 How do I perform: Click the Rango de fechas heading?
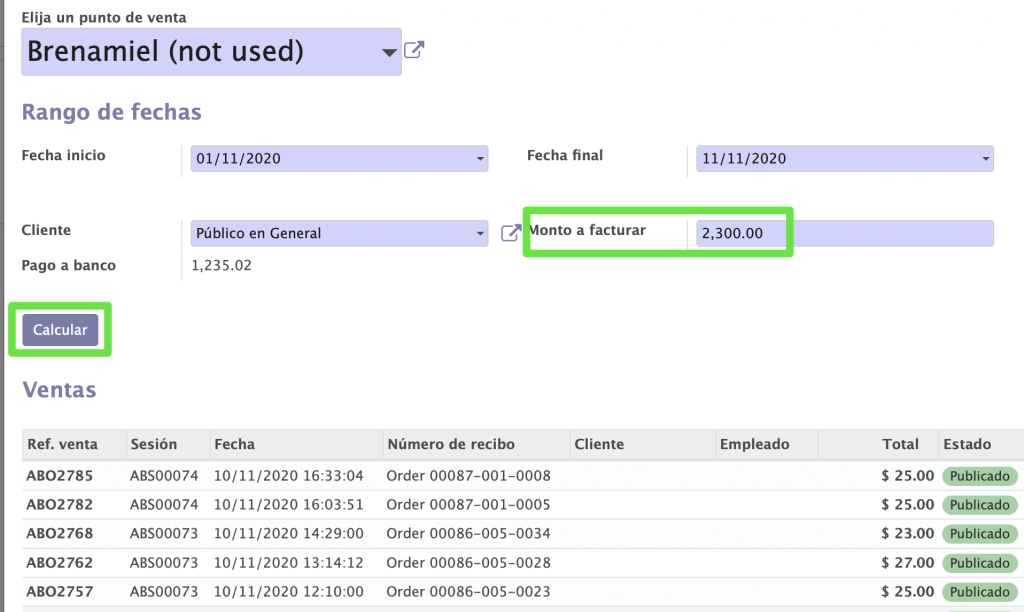[x=112, y=112]
